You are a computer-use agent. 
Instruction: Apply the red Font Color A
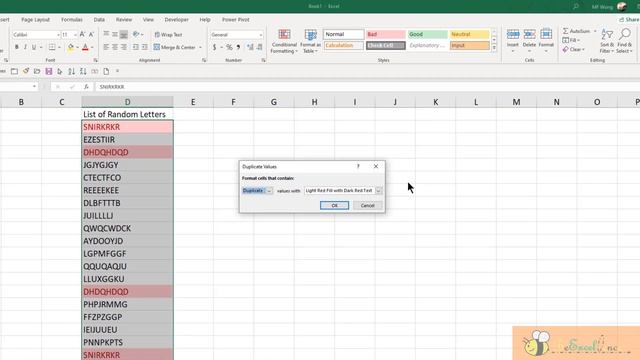click(x=85, y=47)
